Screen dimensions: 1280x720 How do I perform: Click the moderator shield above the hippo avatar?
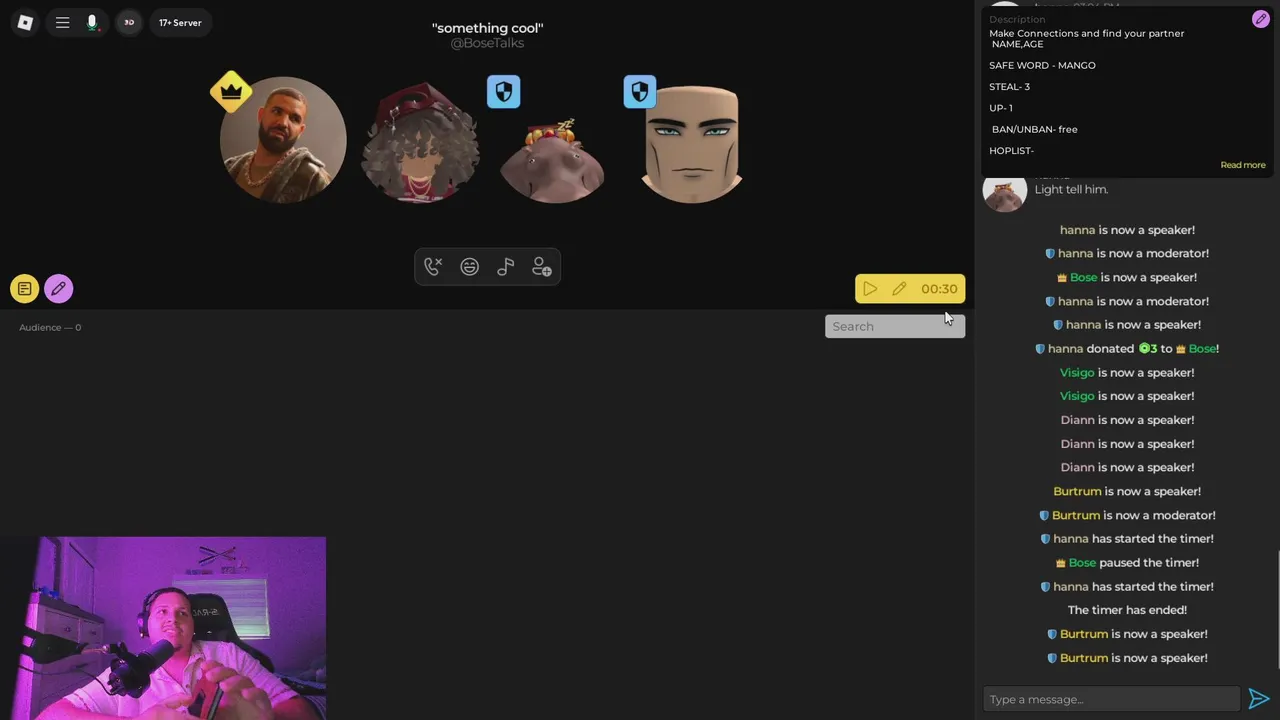503,92
